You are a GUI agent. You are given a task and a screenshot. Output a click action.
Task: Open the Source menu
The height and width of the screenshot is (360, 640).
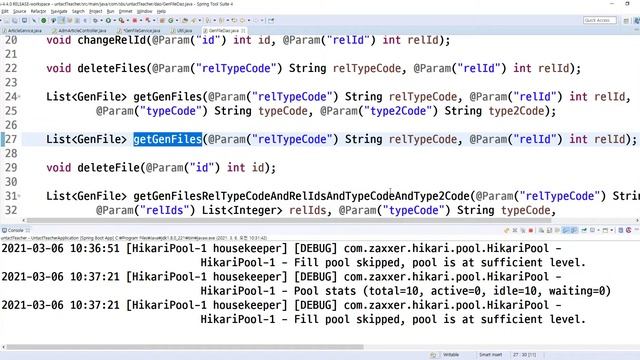coord(19,11)
